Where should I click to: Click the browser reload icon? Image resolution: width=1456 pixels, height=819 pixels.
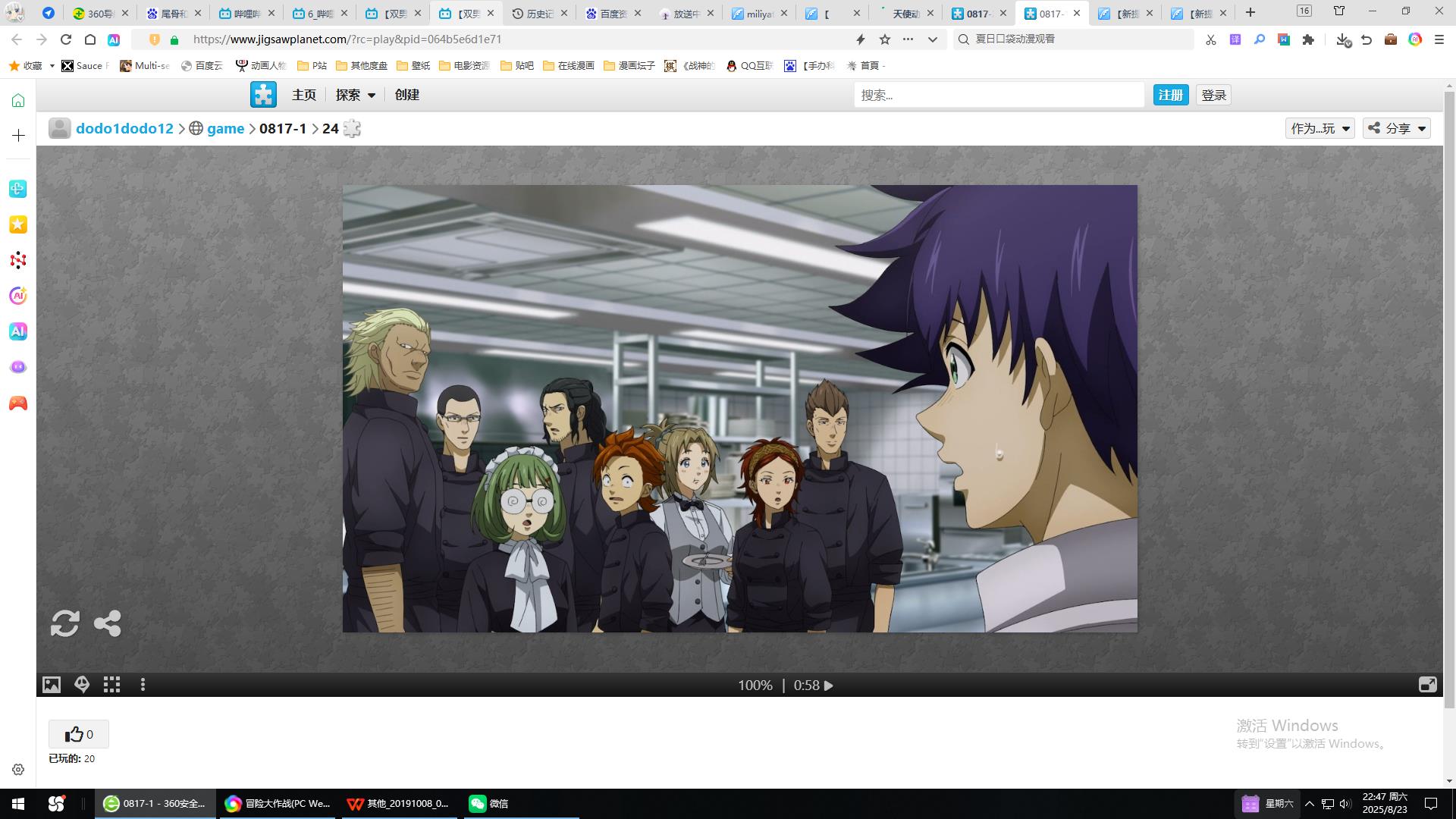pos(66,39)
